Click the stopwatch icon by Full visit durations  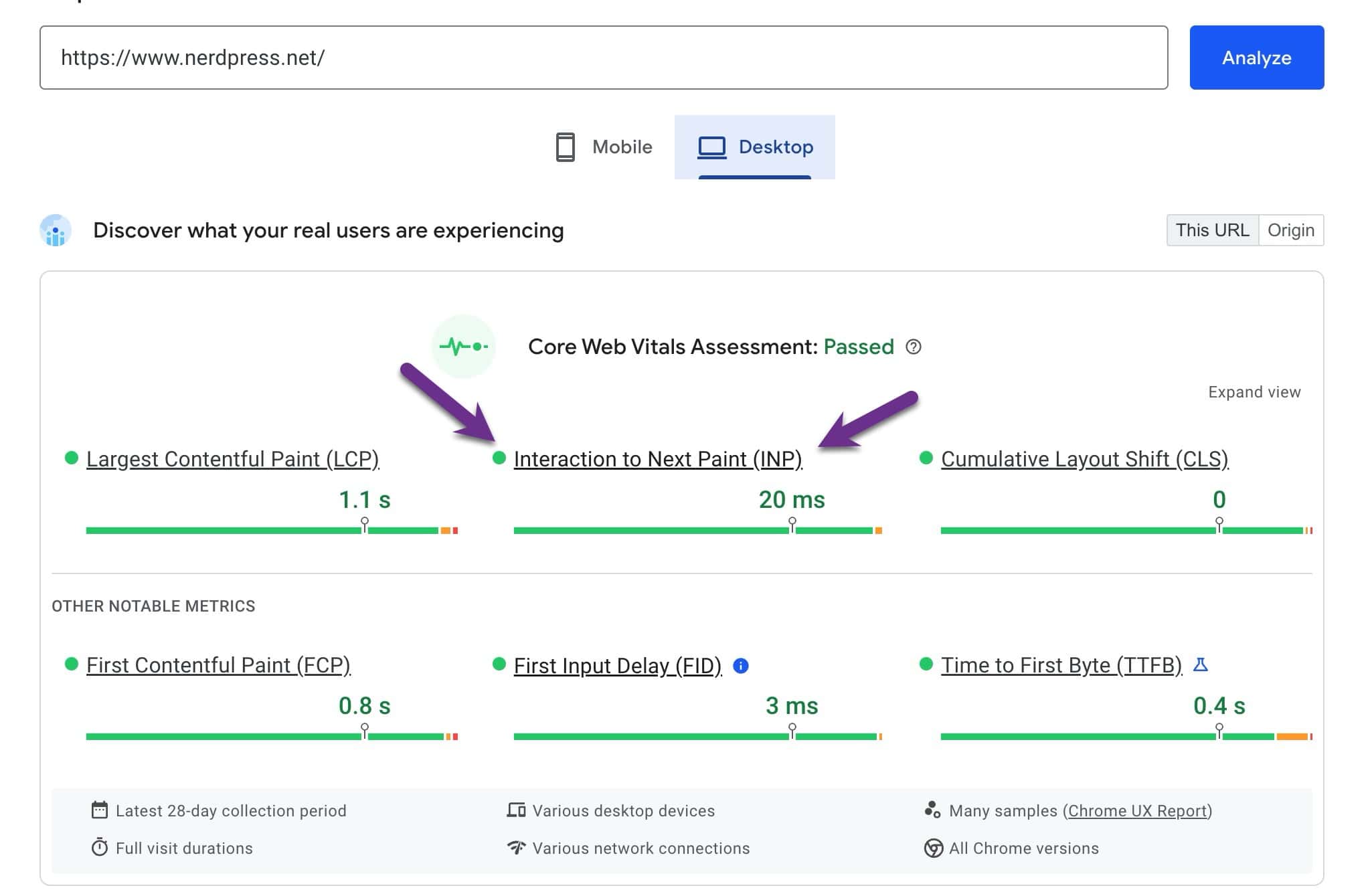100,848
